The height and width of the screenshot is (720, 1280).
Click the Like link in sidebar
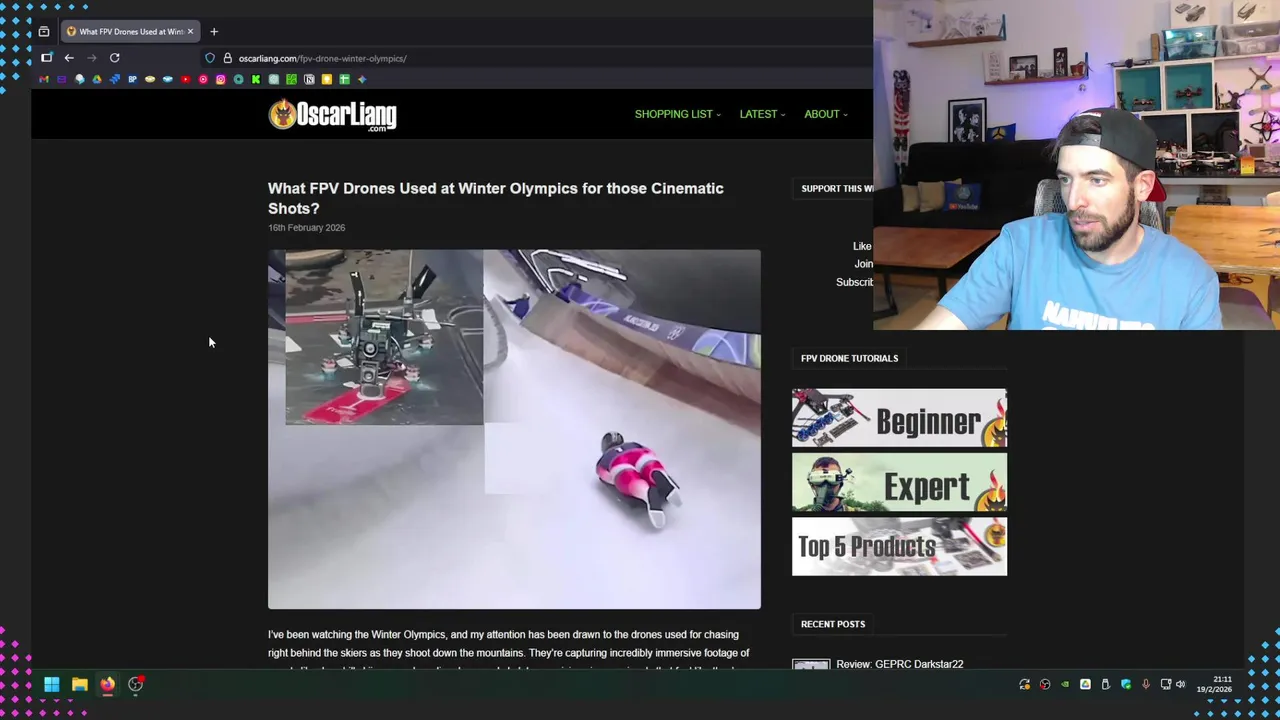(862, 246)
